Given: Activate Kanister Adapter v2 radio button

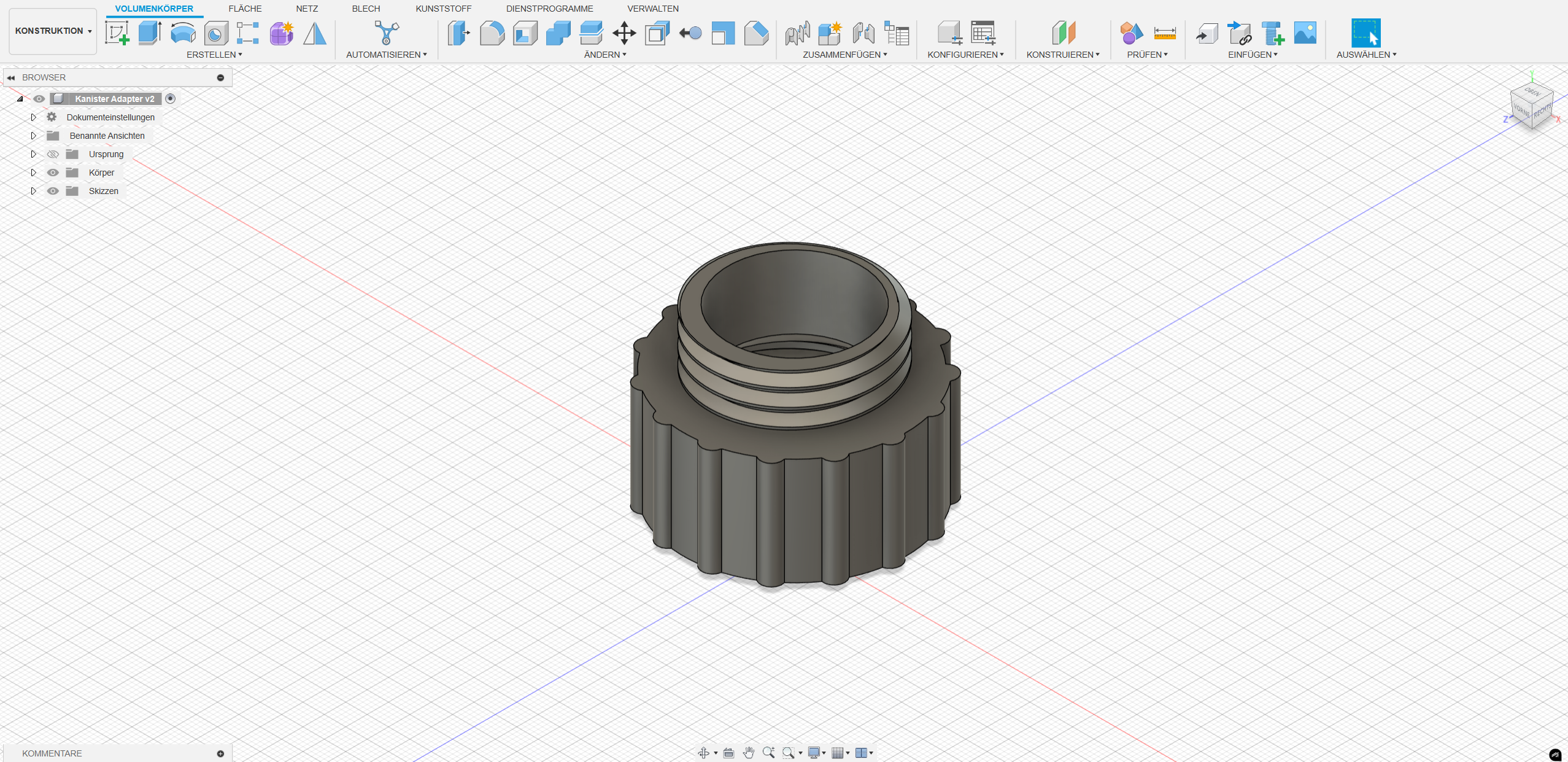Looking at the screenshot, I should coord(171,99).
